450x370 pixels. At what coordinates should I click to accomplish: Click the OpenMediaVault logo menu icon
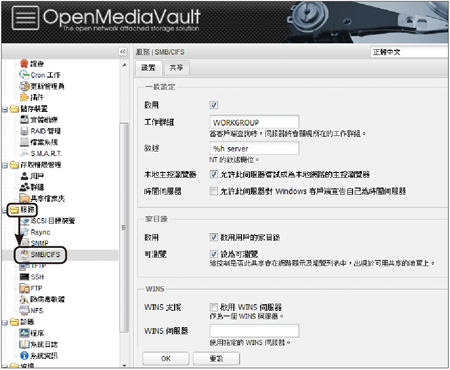[25, 18]
